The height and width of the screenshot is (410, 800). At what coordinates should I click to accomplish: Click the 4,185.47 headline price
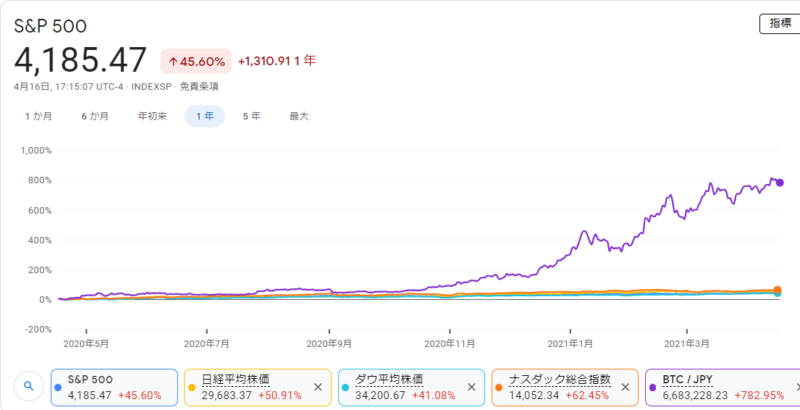(x=81, y=60)
